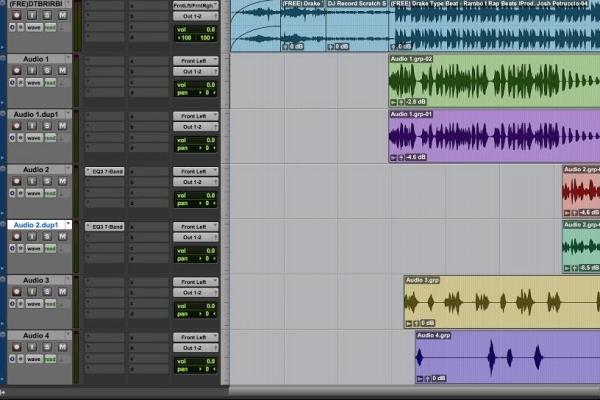Screen dimensions: 600x400
Task: Click the pan value on Audio 4
Action: (x=209, y=369)
